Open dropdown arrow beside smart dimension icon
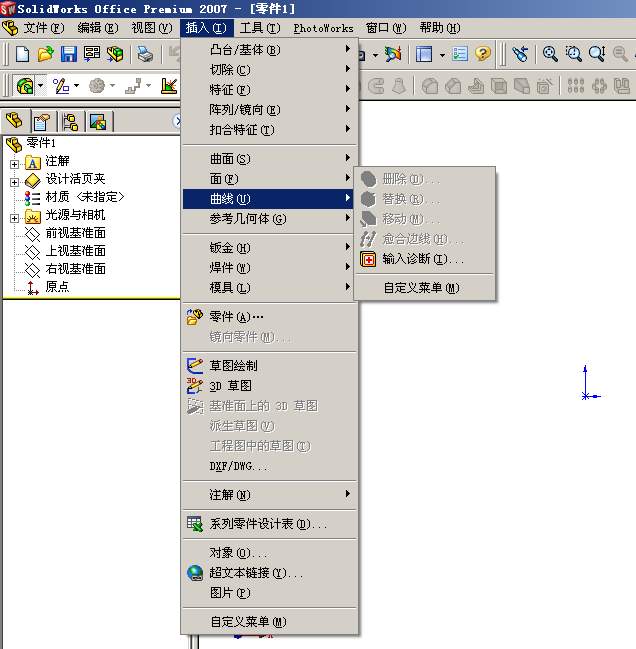Viewport: 636px width, 649px height. coord(76,86)
